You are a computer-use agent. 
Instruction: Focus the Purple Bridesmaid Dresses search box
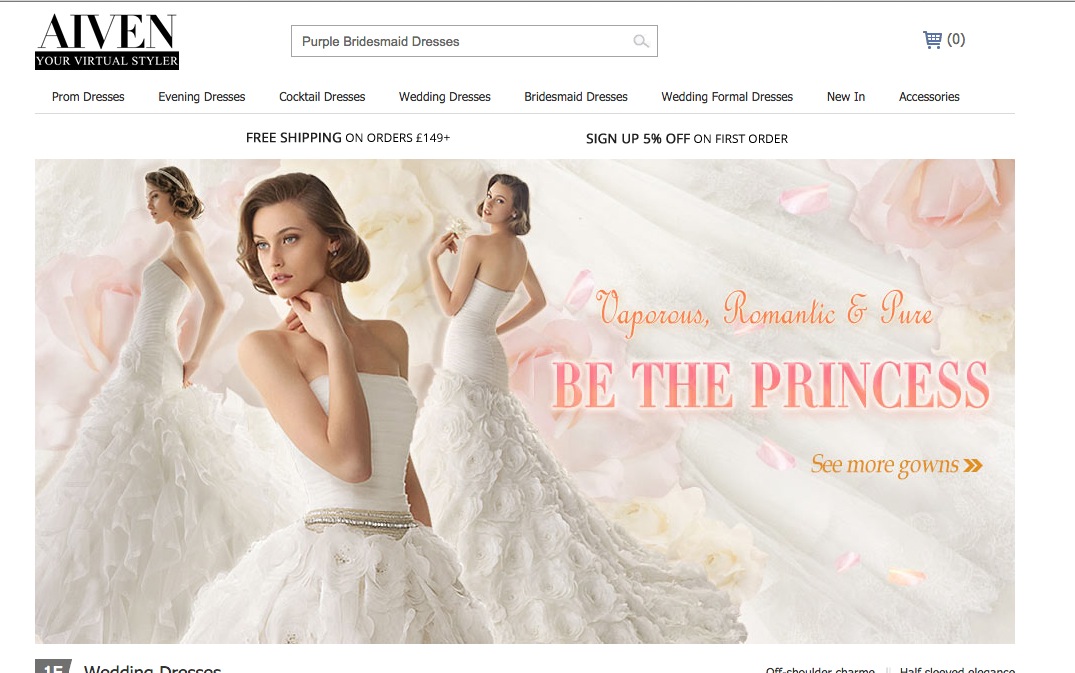pos(462,41)
